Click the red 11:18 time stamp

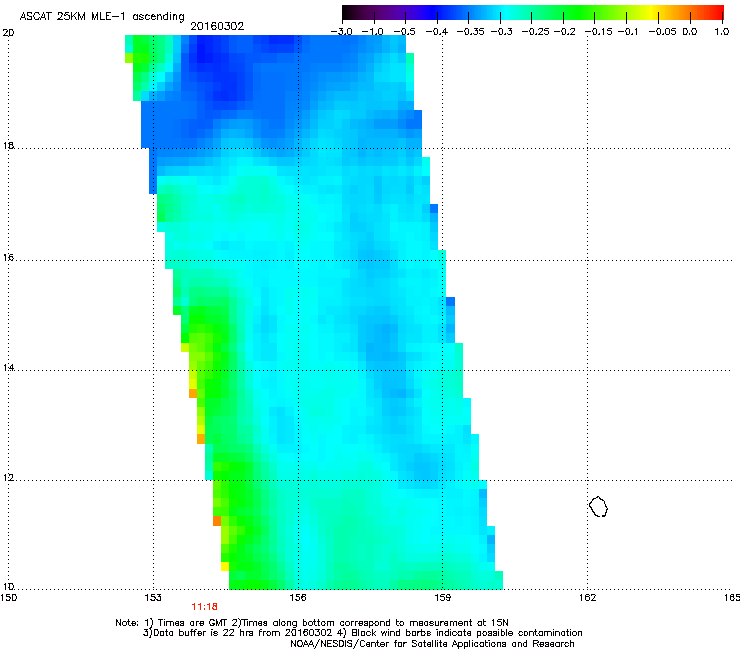(x=204, y=607)
